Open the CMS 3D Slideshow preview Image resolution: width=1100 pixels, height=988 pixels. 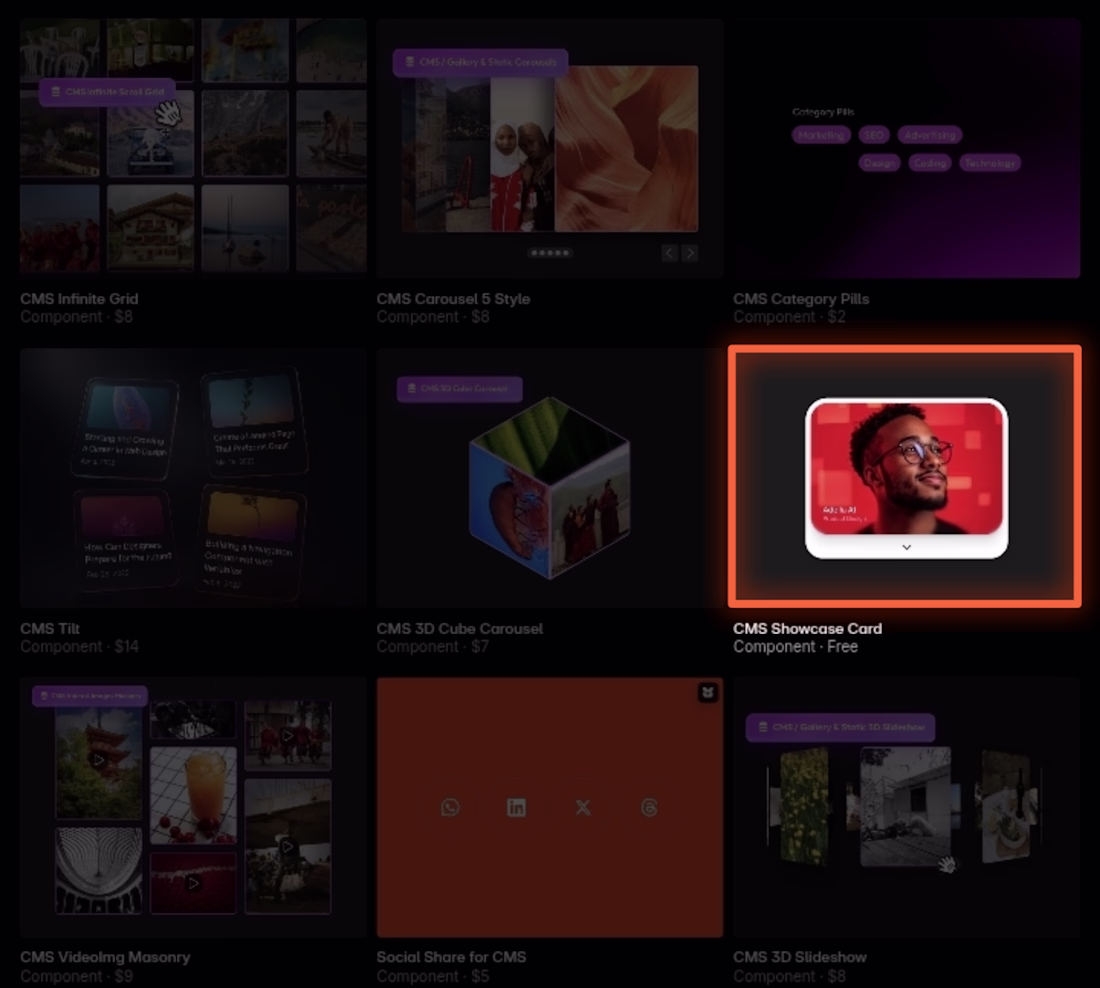click(906, 807)
